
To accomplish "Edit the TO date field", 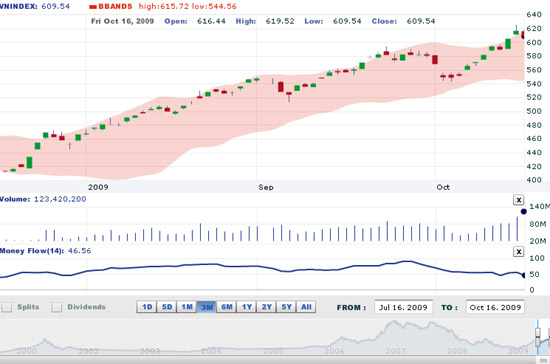I will tap(495, 307).
